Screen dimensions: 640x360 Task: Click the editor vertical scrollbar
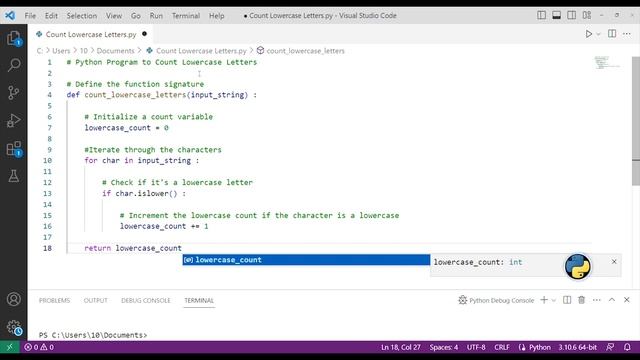(x=636, y=120)
